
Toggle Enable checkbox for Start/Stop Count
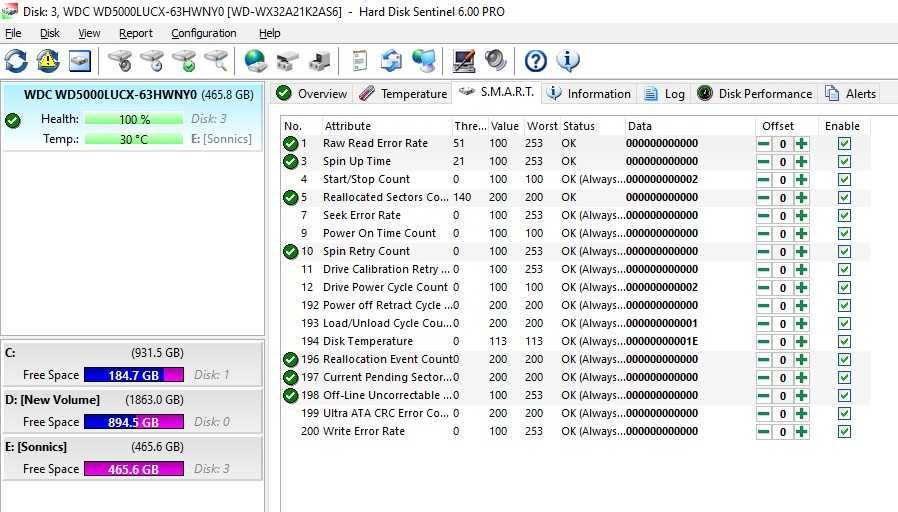click(x=844, y=180)
